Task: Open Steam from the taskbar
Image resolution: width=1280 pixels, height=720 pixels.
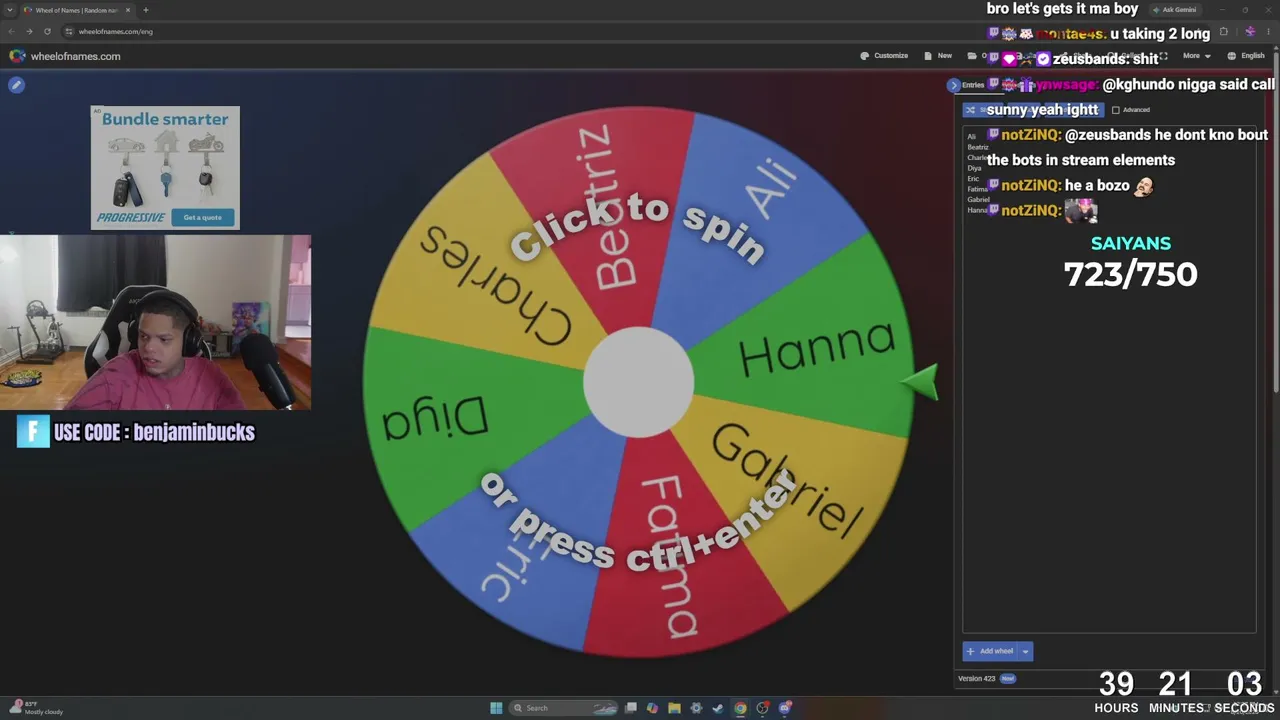Action: [x=718, y=708]
